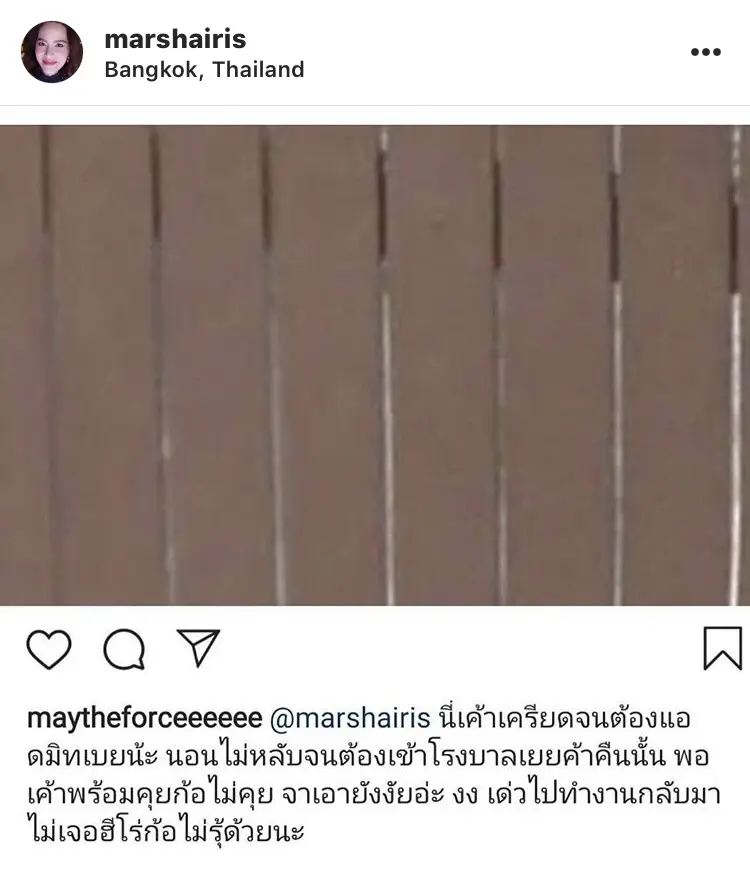Select the last line of the Thai comment
The height and width of the screenshot is (874, 750).
(165, 831)
